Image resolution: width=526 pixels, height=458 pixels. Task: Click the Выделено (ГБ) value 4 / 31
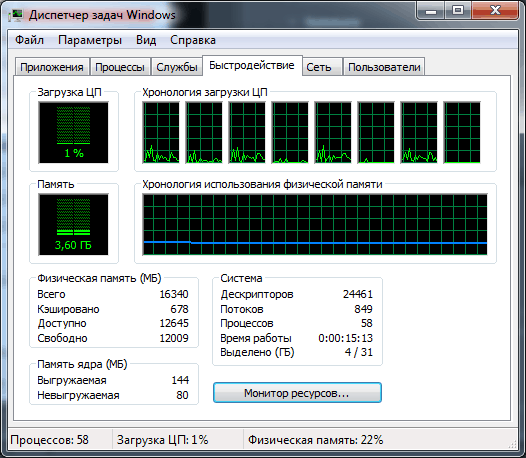point(359,352)
